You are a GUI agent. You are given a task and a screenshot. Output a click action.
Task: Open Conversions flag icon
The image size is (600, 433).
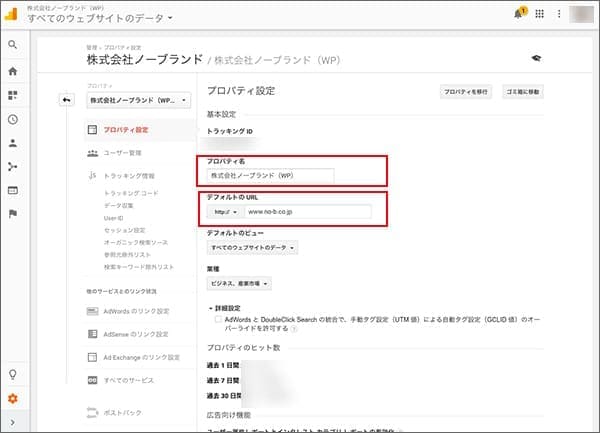coord(13,213)
